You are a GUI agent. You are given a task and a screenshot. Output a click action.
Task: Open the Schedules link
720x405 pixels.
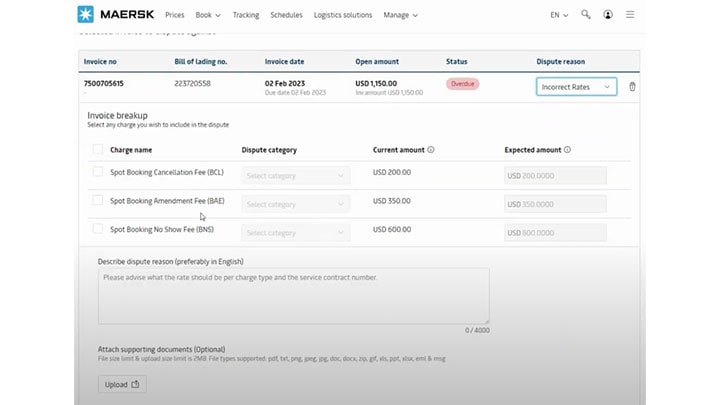point(286,16)
